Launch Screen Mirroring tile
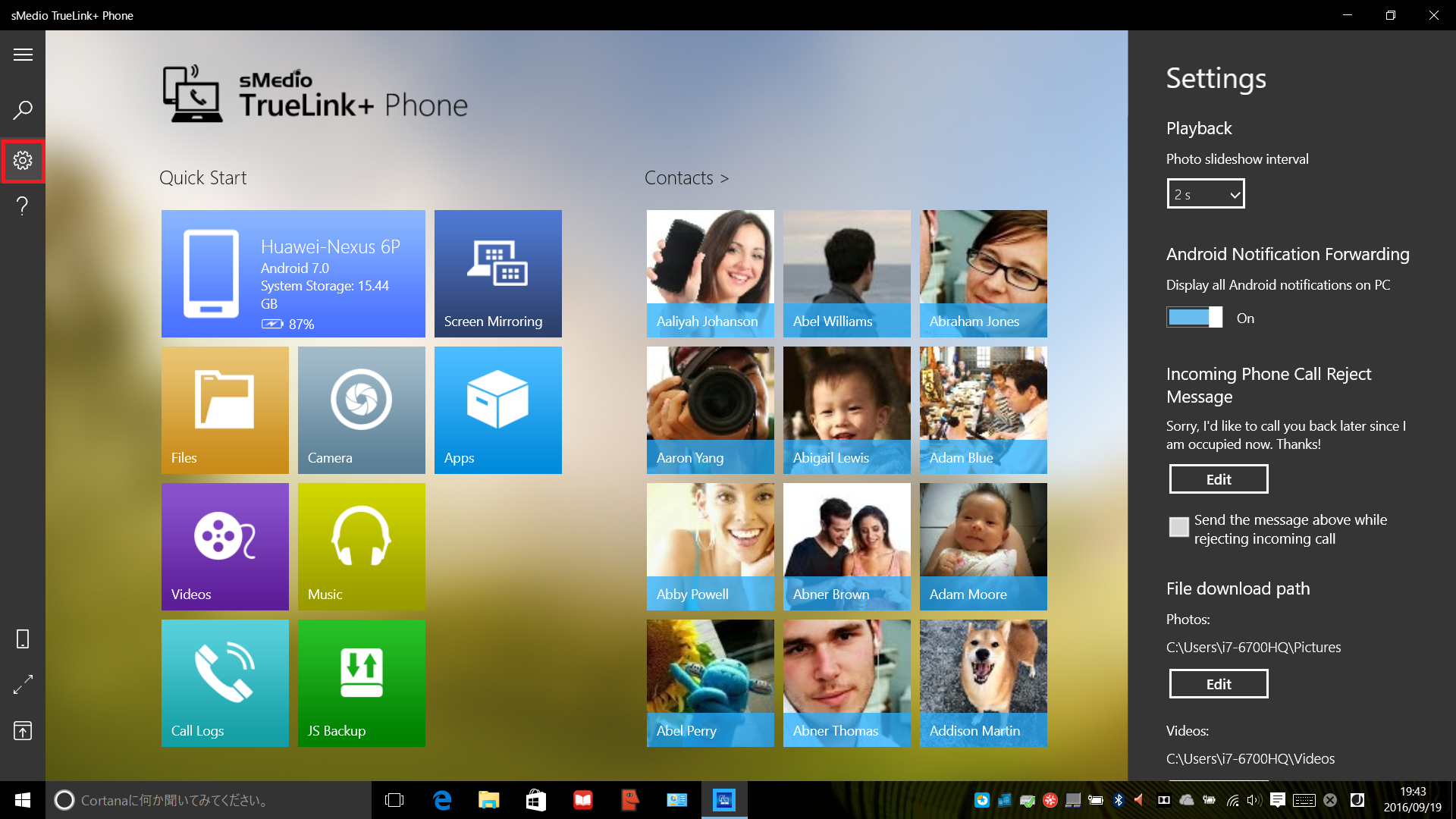The height and width of the screenshot is (819, 1456). pos(497,274)
